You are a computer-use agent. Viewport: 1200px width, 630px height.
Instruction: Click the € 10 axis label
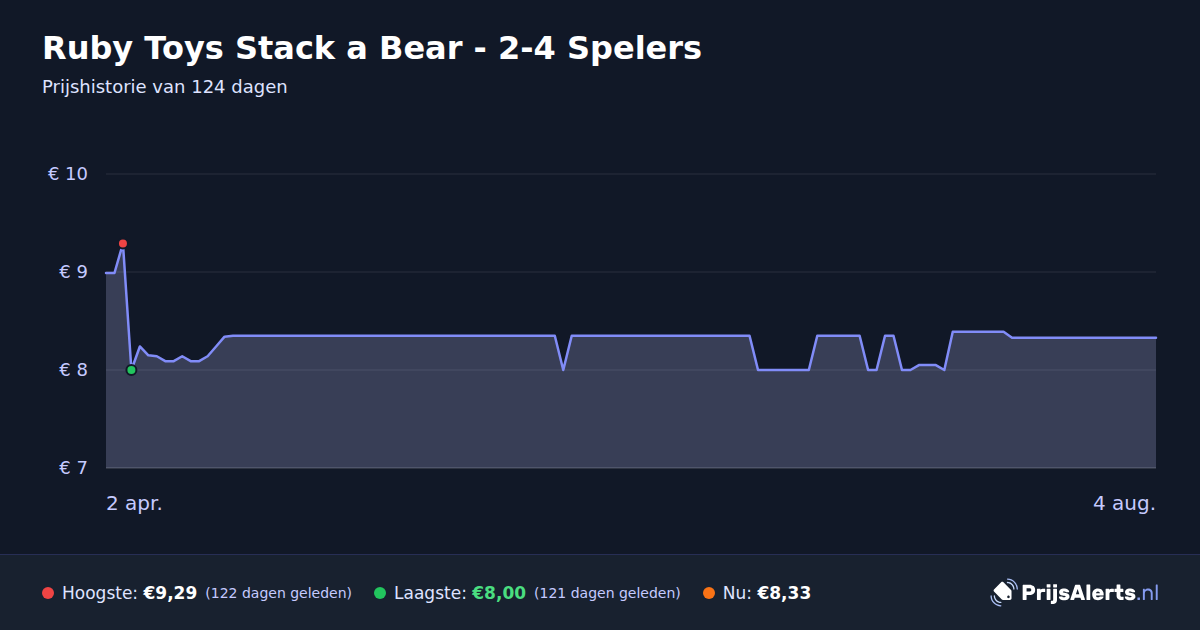point(68,174)
